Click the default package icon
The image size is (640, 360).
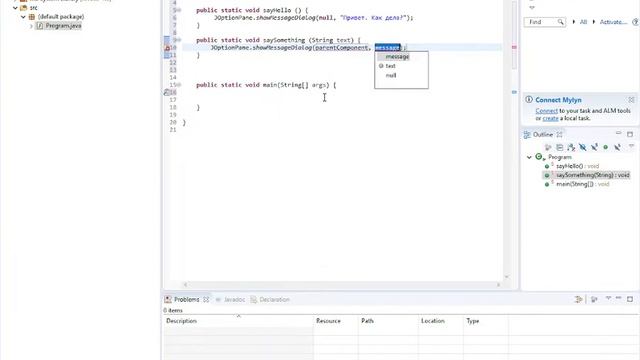(x=32, y=17)
